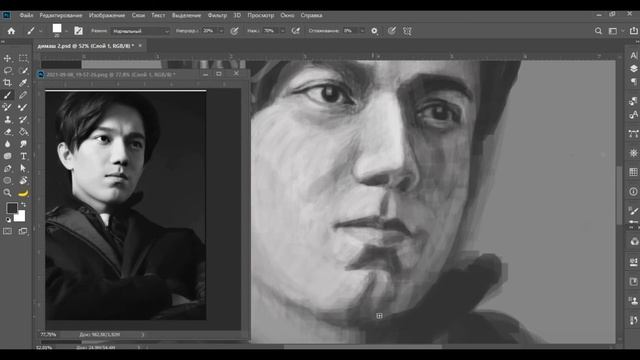Open the Изображение menu
The width and height of the screenshot is (640, 360).
107,16
